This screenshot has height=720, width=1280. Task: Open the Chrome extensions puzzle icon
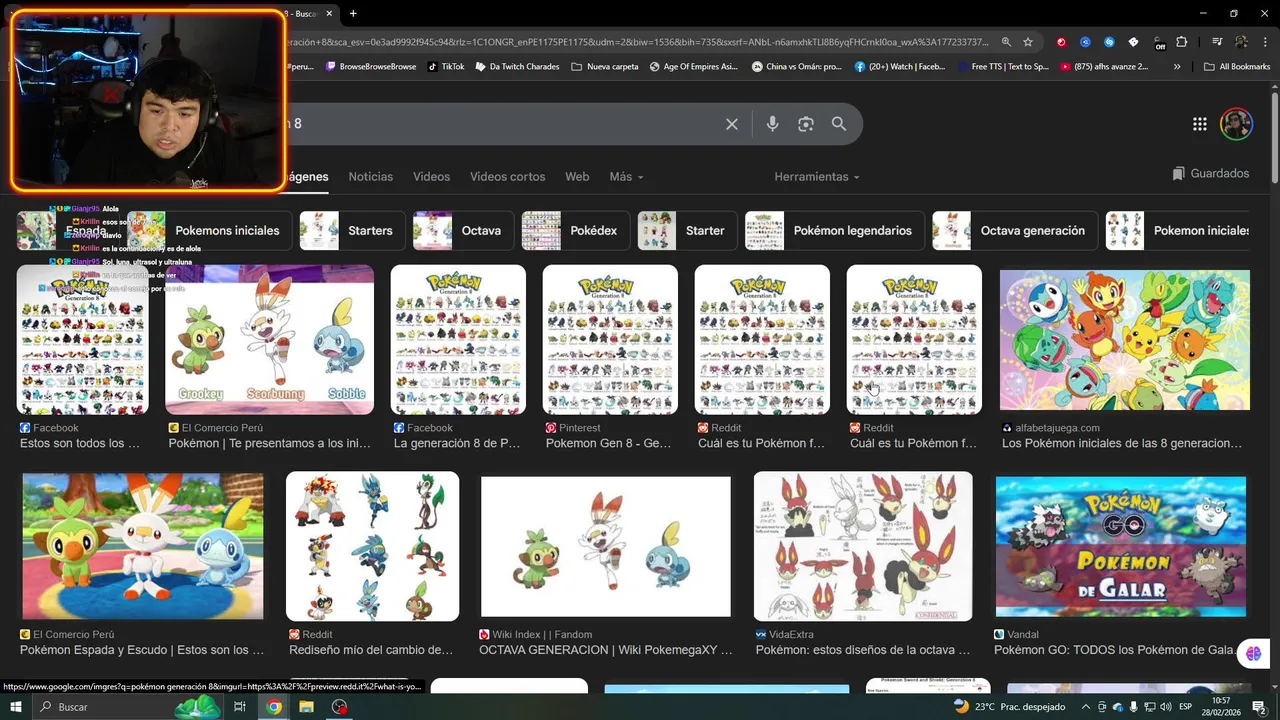tap(1182, 42)
